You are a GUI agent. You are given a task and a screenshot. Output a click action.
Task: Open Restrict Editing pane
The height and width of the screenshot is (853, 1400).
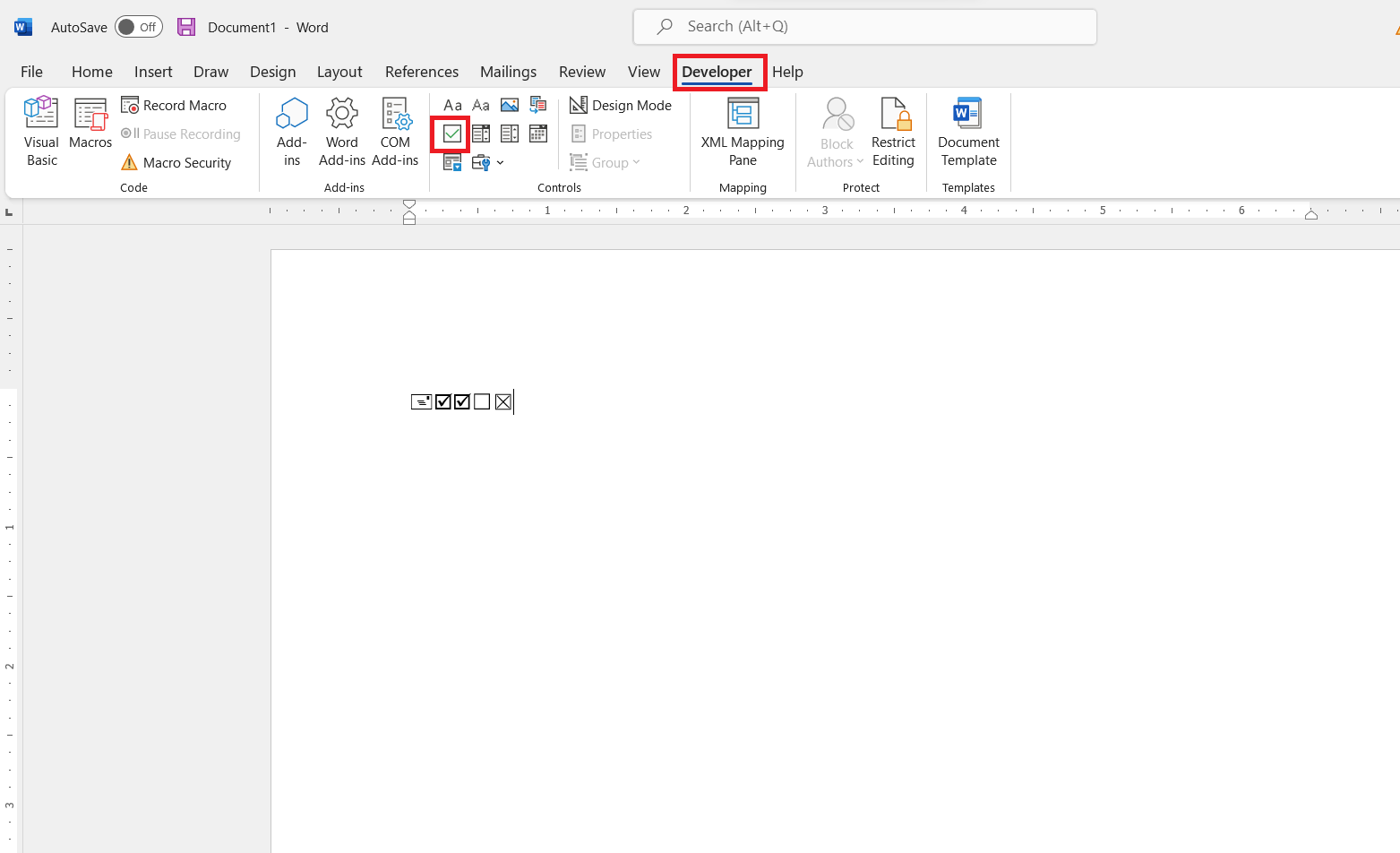tap(893, 132)
